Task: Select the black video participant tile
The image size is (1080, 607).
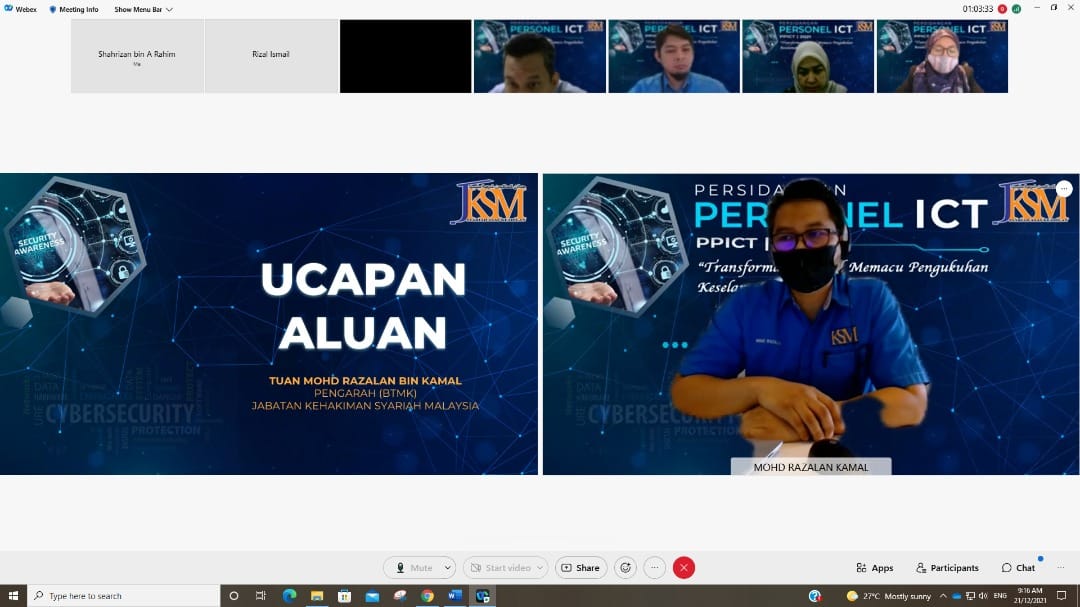Action: (405, 56)
